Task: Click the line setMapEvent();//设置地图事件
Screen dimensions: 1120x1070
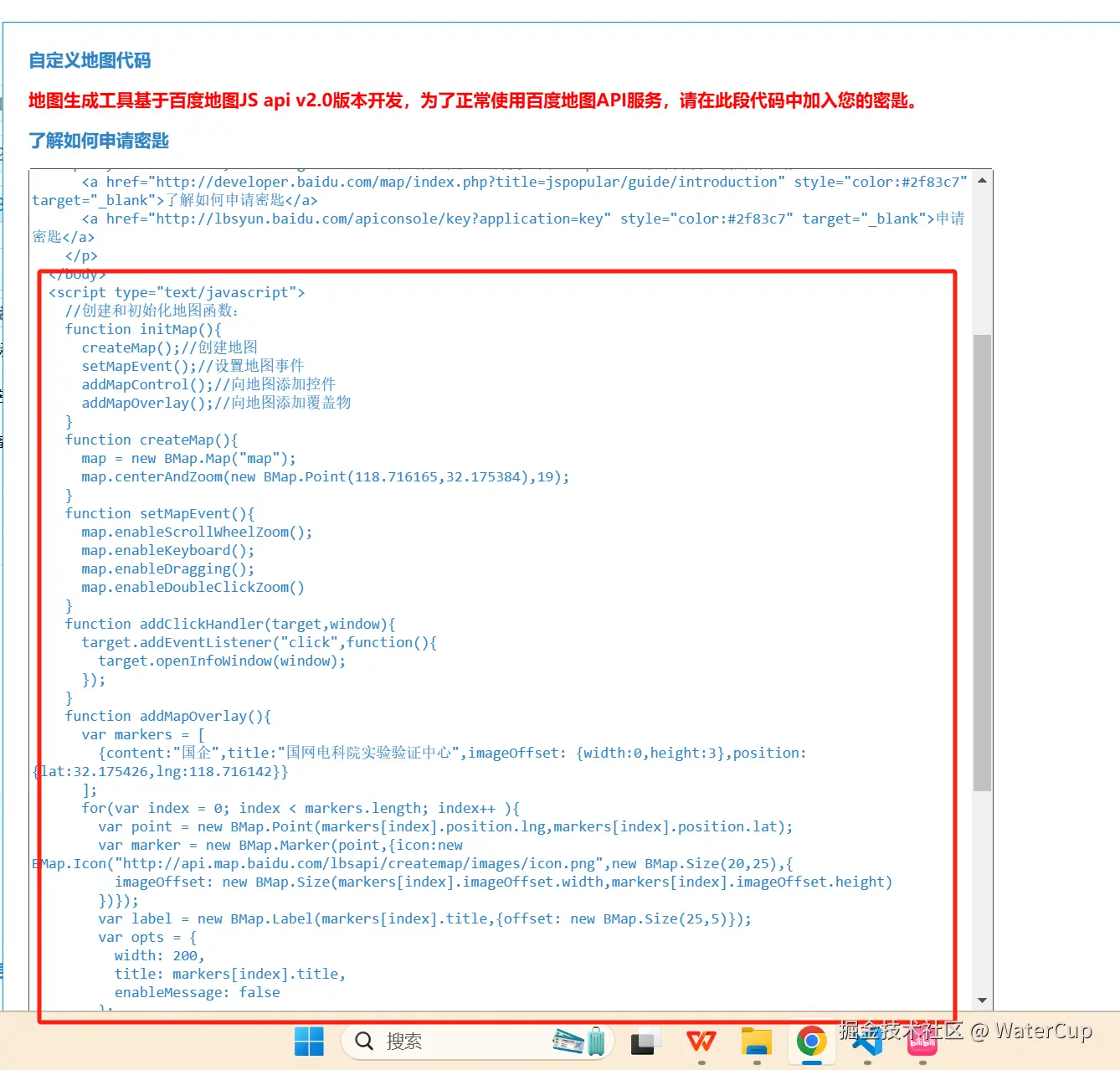Action: coord(193,366)
